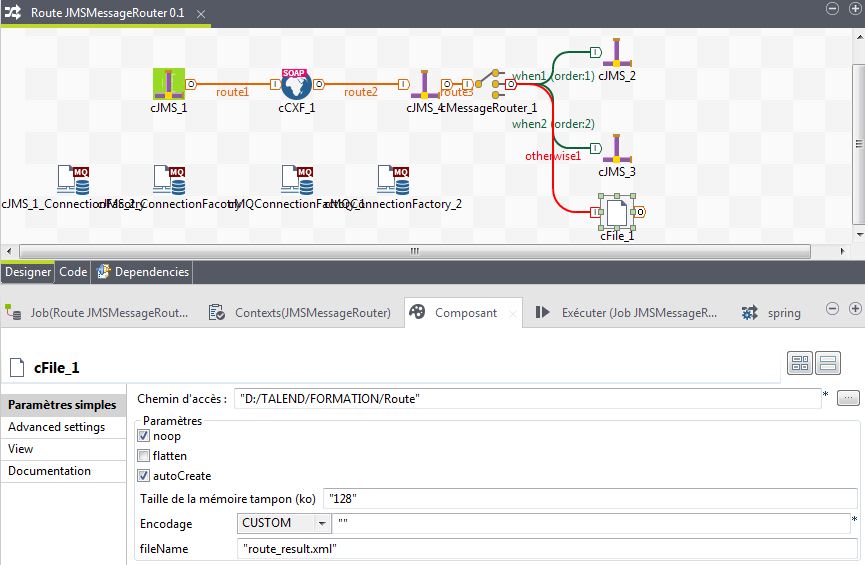
Task: Select the cJMS_2_ConnectionFactory MQ icon
Action: click(x=169, y=180)
